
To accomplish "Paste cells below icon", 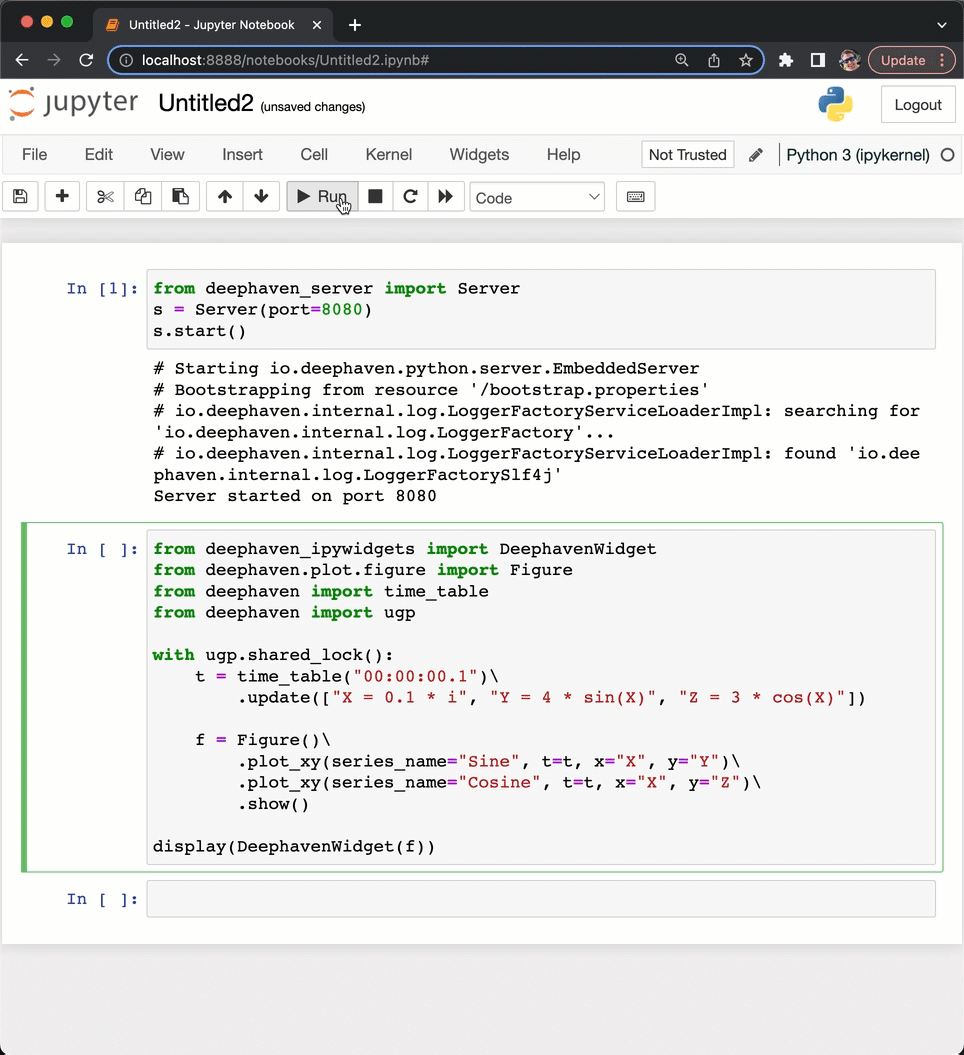I will point(180,196).
